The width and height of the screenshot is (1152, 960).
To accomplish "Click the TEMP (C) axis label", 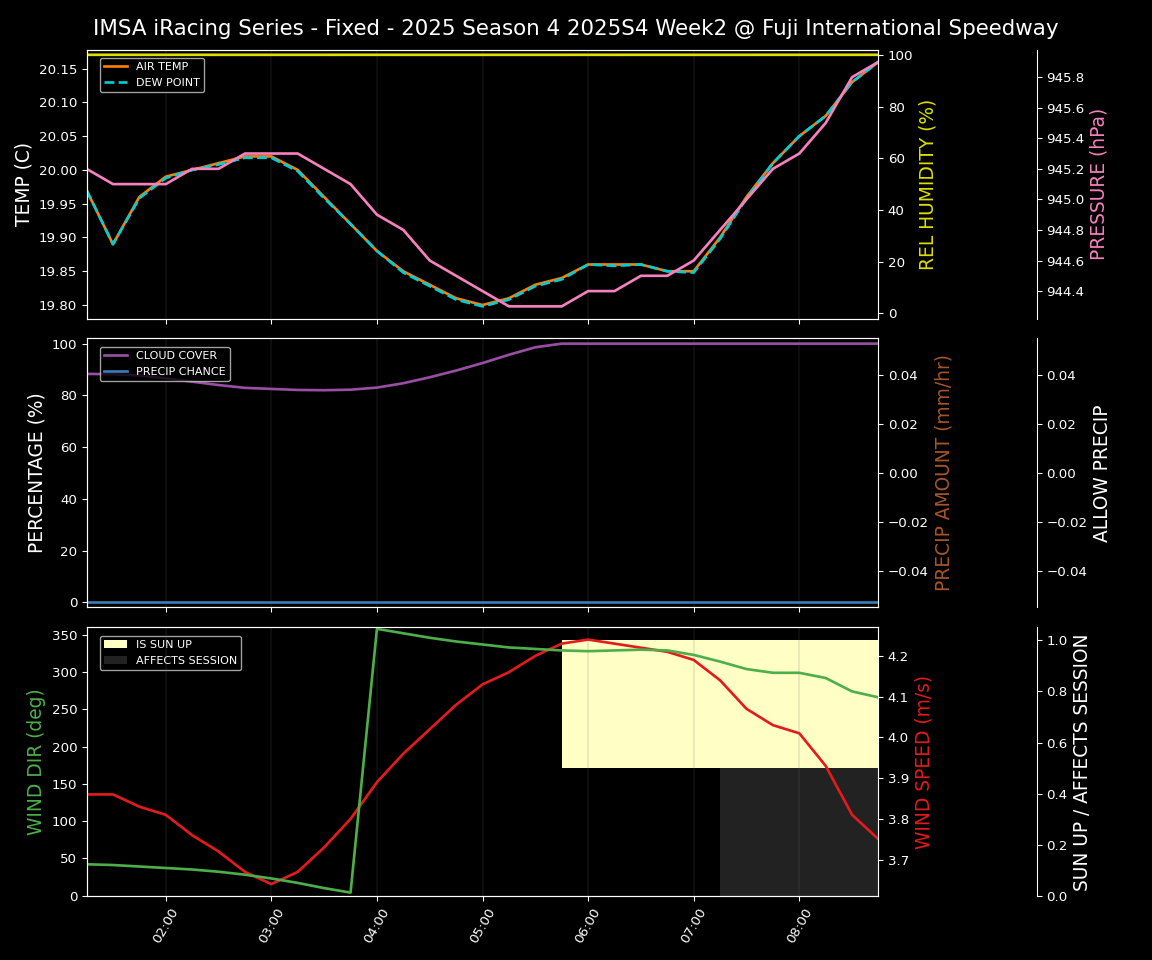I will coord(24,185).
